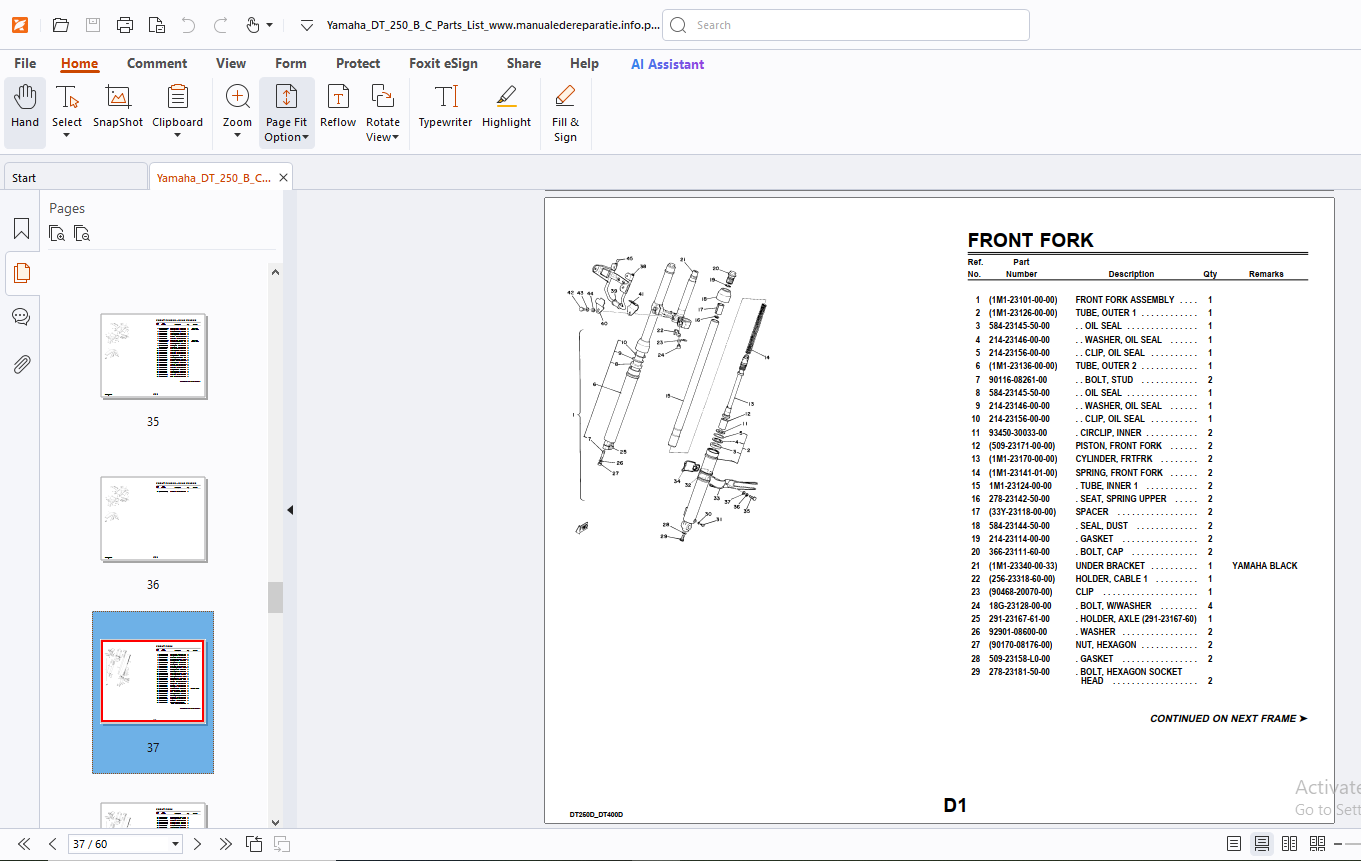
Task: Open the Protect ribbon tab
Action: pyautogui.click(x=358, y=63)
